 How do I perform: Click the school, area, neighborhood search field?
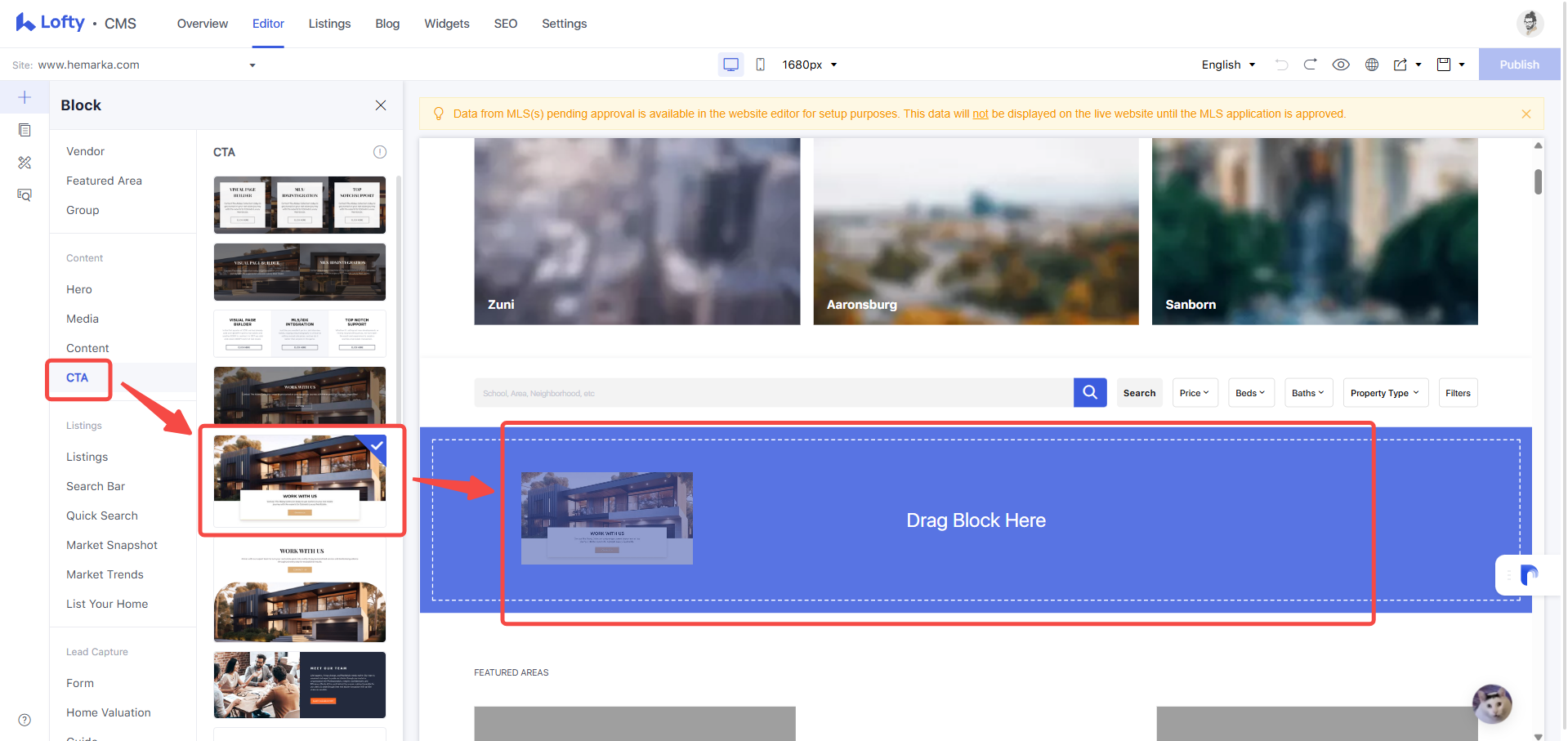[774, 393]
